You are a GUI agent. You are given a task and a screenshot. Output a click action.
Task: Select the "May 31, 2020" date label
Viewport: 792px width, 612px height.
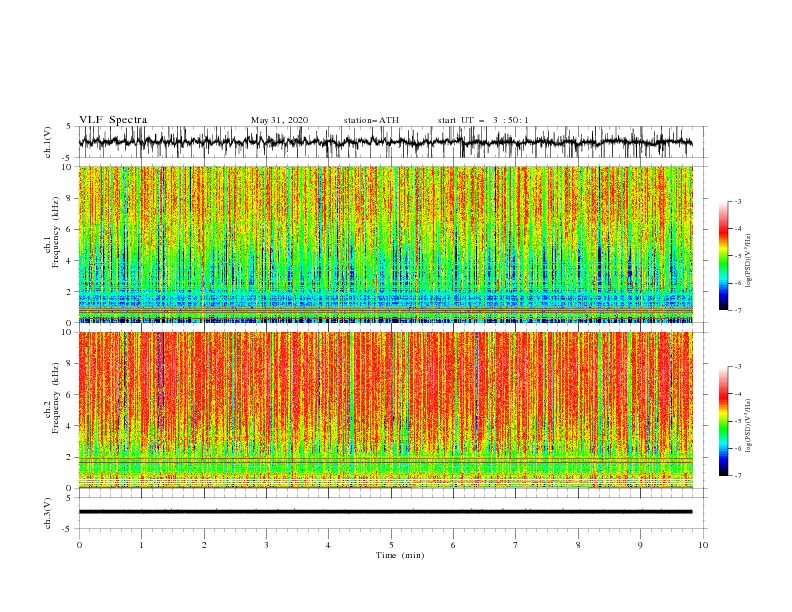point(279,120)
